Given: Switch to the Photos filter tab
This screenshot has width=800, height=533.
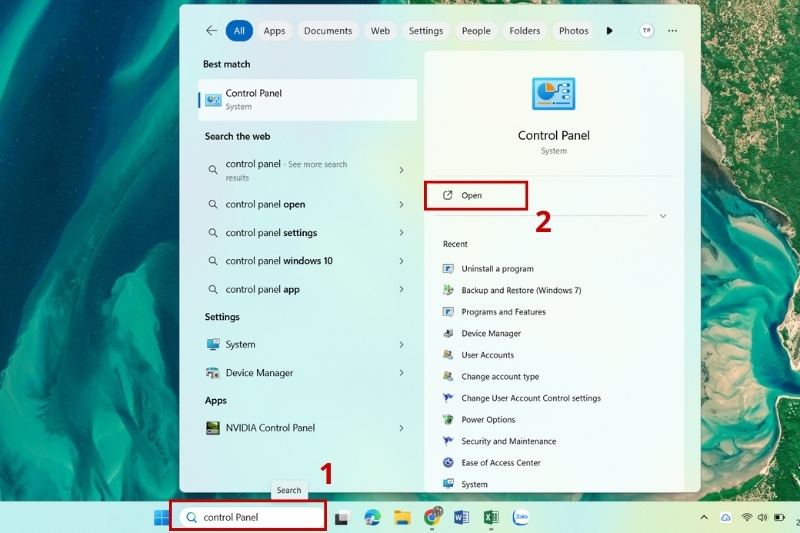Looking at the screenshot, I should click(573, 31).
